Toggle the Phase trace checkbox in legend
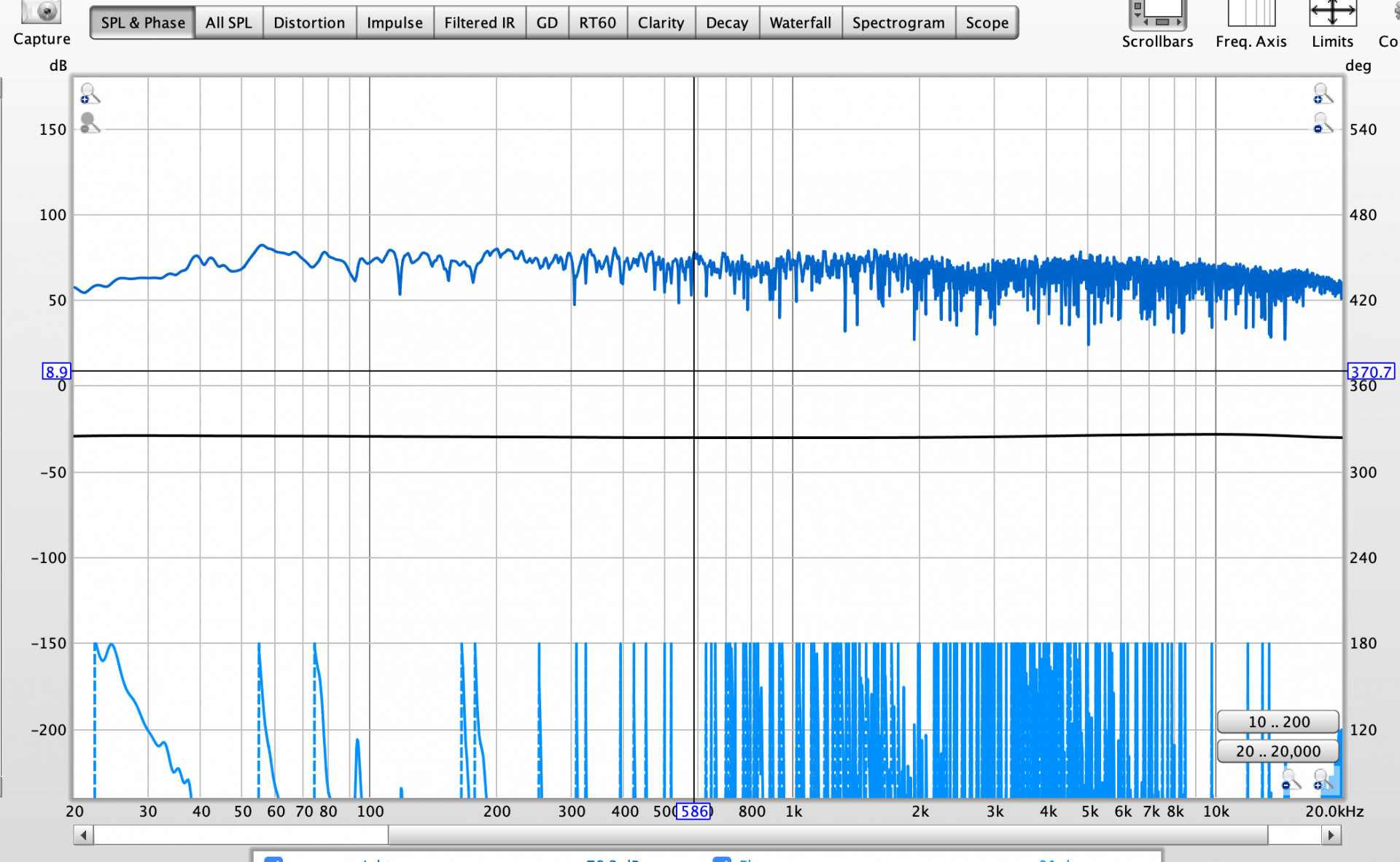 coord(722,858)
